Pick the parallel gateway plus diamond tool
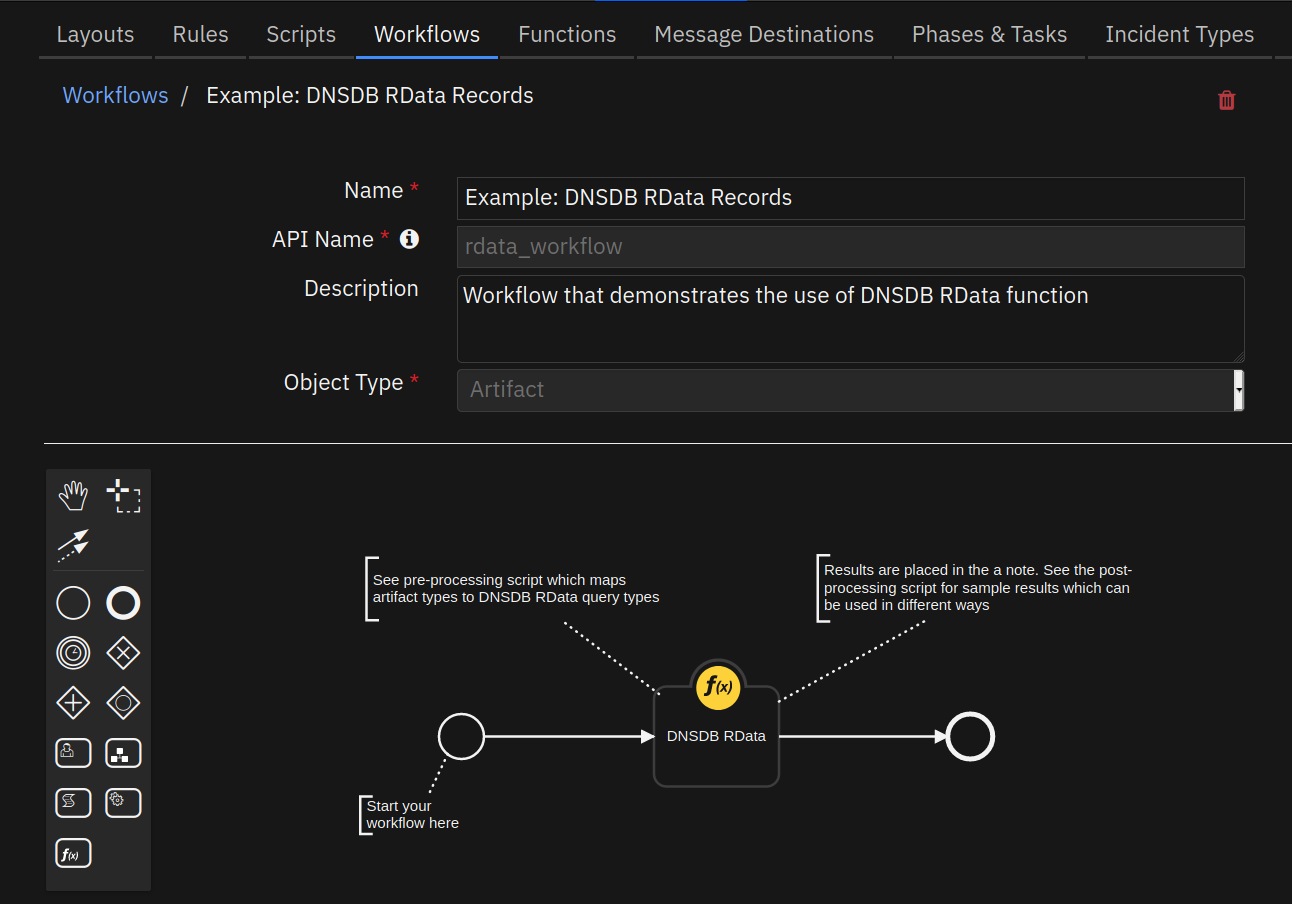This screenshot has width=1292, height=904. point(73,703)
